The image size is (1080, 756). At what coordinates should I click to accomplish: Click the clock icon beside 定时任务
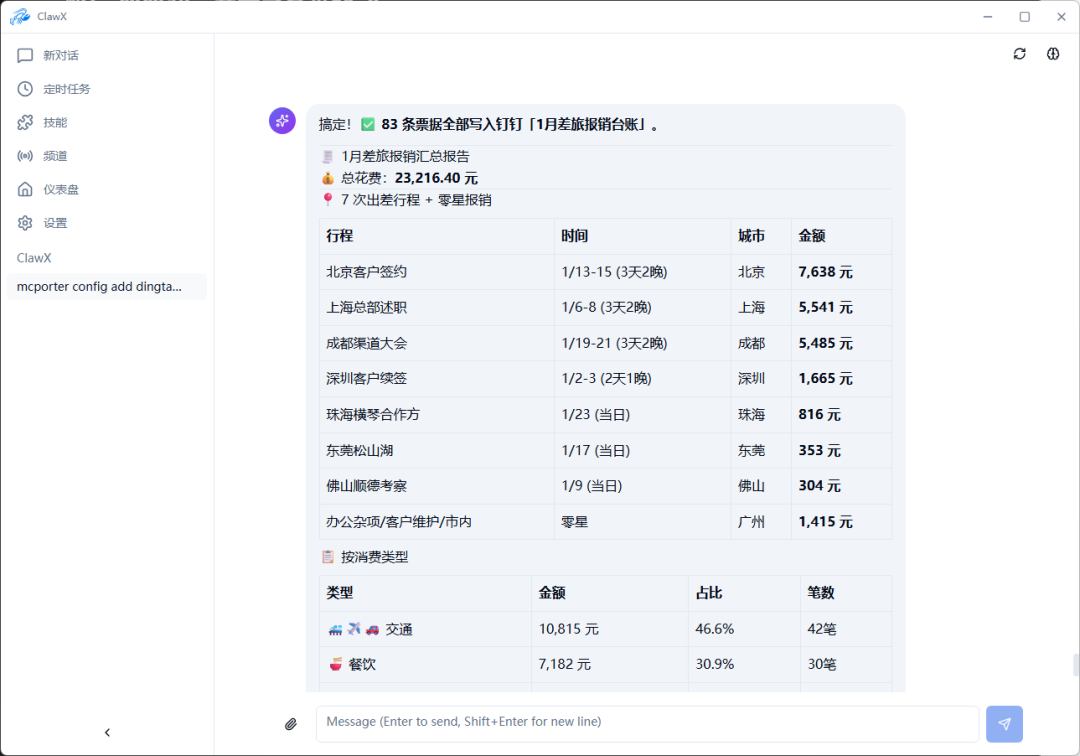[x=25, y=89]
